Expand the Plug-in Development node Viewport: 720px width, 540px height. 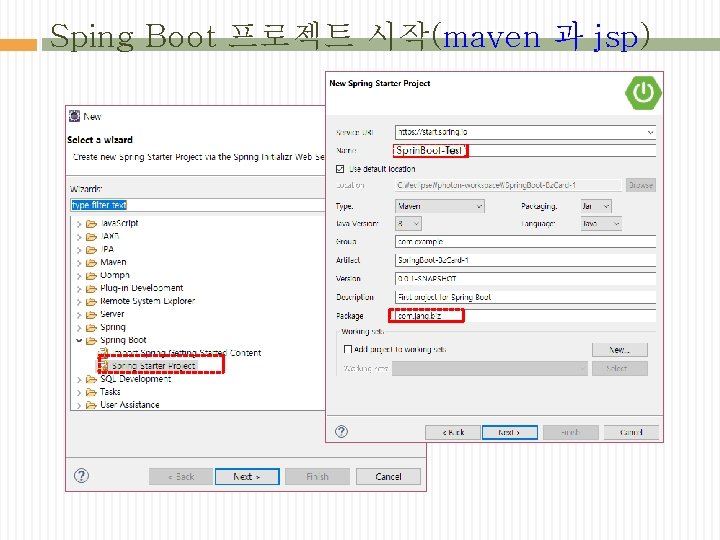(x=79, y=289)
